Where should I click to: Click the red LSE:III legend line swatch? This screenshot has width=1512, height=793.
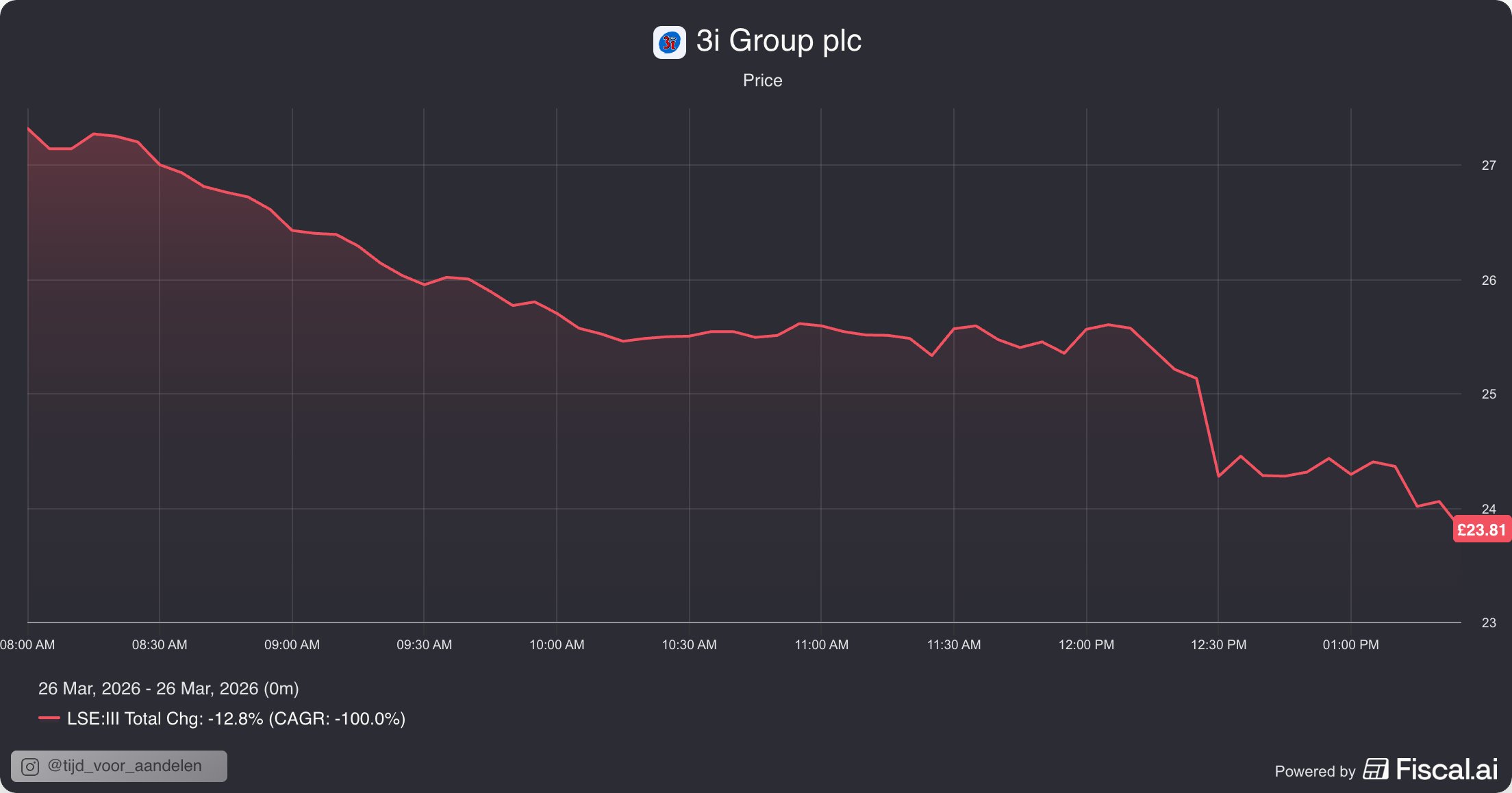pos(49,718)
